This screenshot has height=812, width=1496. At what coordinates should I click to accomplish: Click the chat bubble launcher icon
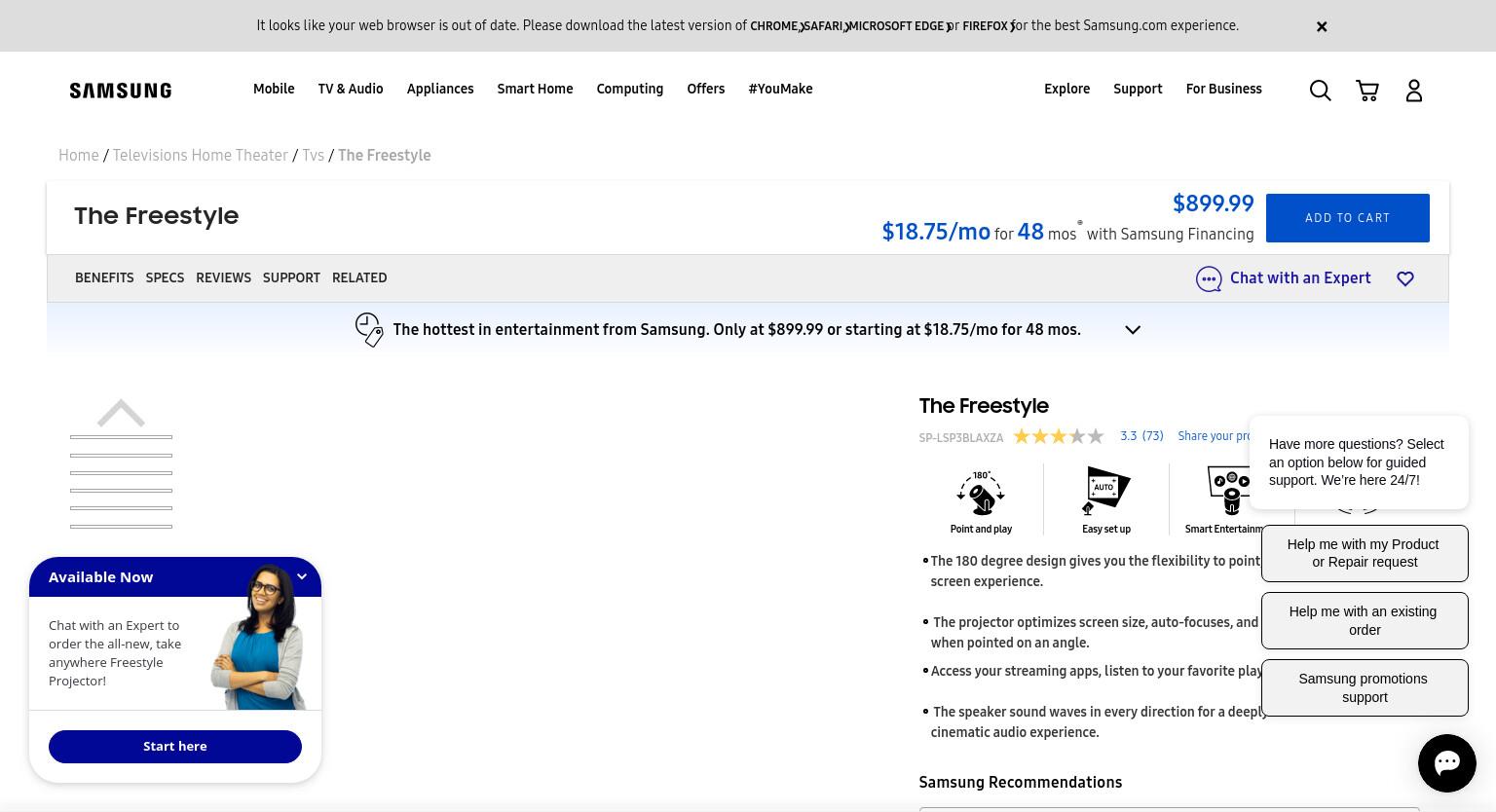[1447, 763]
